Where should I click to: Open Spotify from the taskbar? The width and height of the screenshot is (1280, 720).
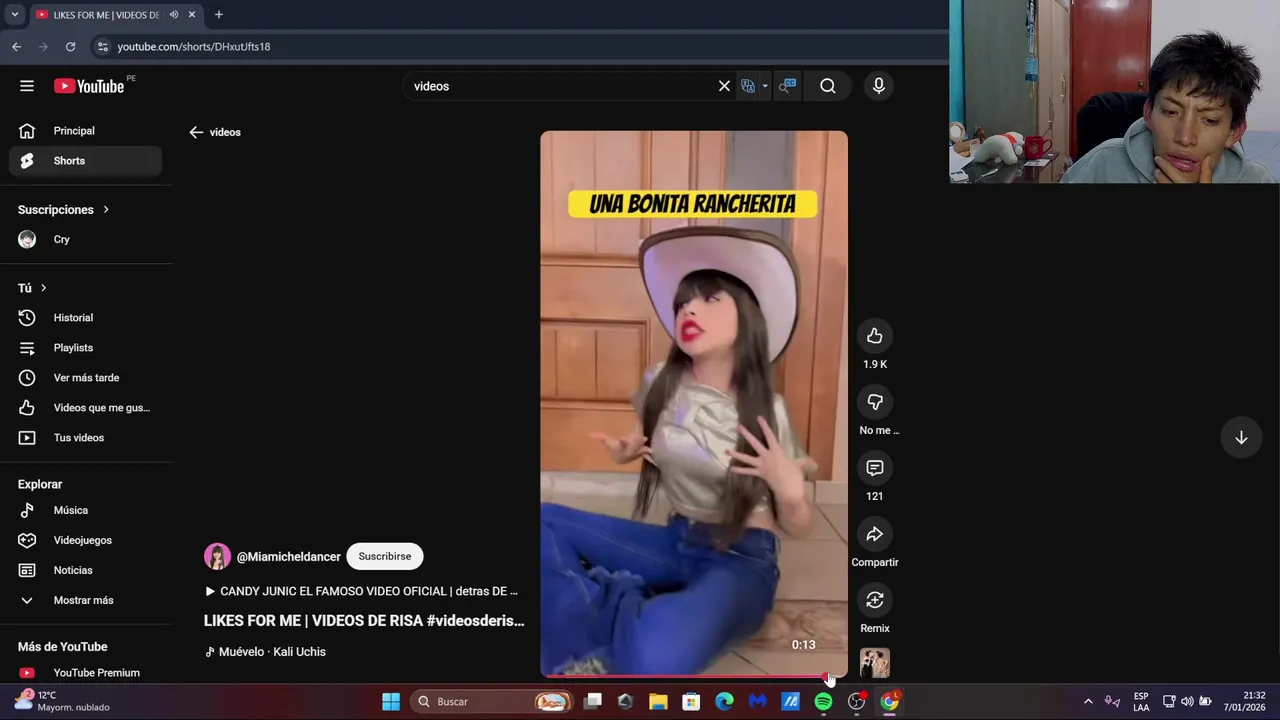point(823,702)
